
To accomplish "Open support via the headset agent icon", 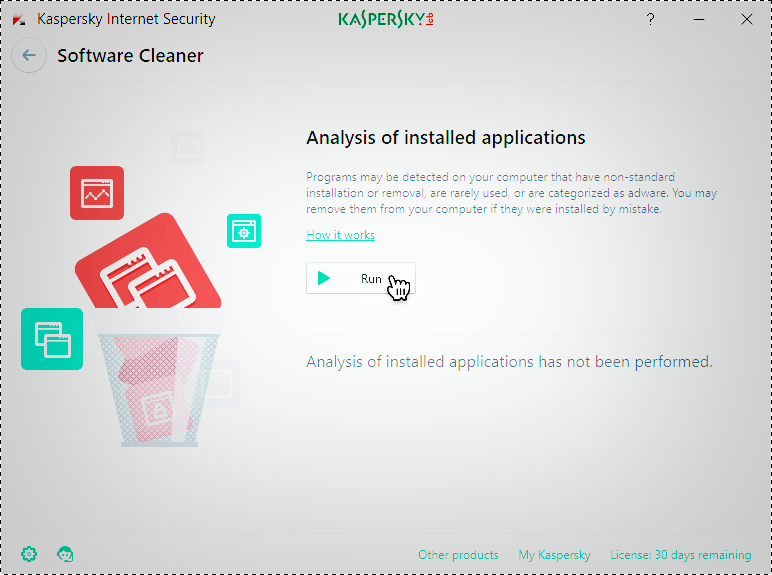I will pos(66,554).
